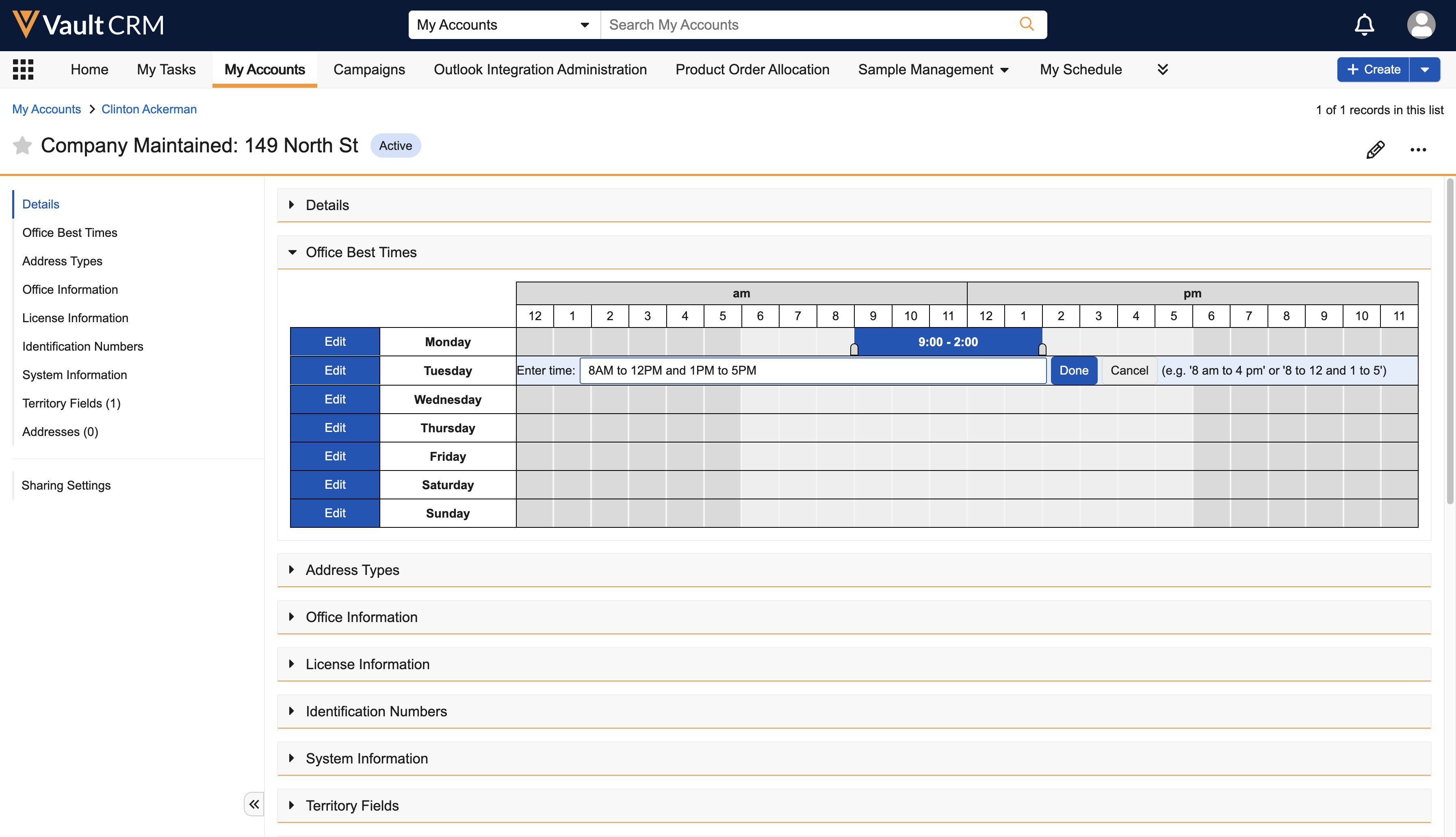Viewport: 1456px width, 837px height.
Task: Collapse sidebar with double-chevron icon
Action: point(254,804)
